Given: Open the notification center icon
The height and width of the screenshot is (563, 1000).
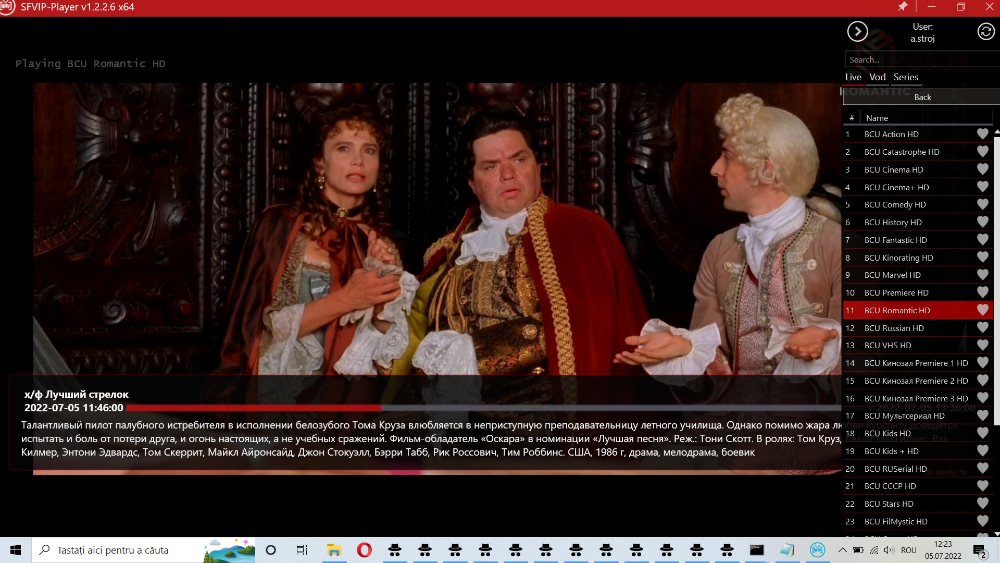Looking at the screenshot, I should coord(980,550).
